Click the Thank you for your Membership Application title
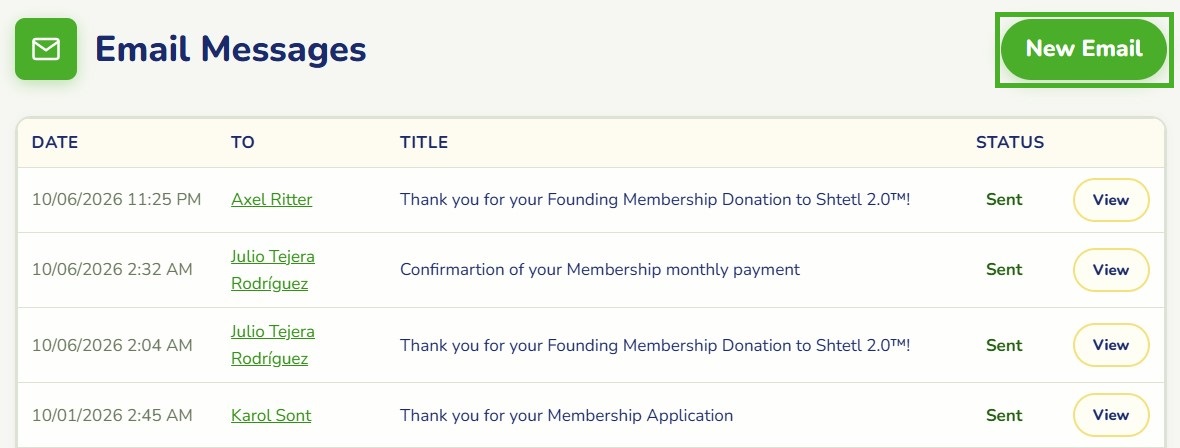 point(566,415)
